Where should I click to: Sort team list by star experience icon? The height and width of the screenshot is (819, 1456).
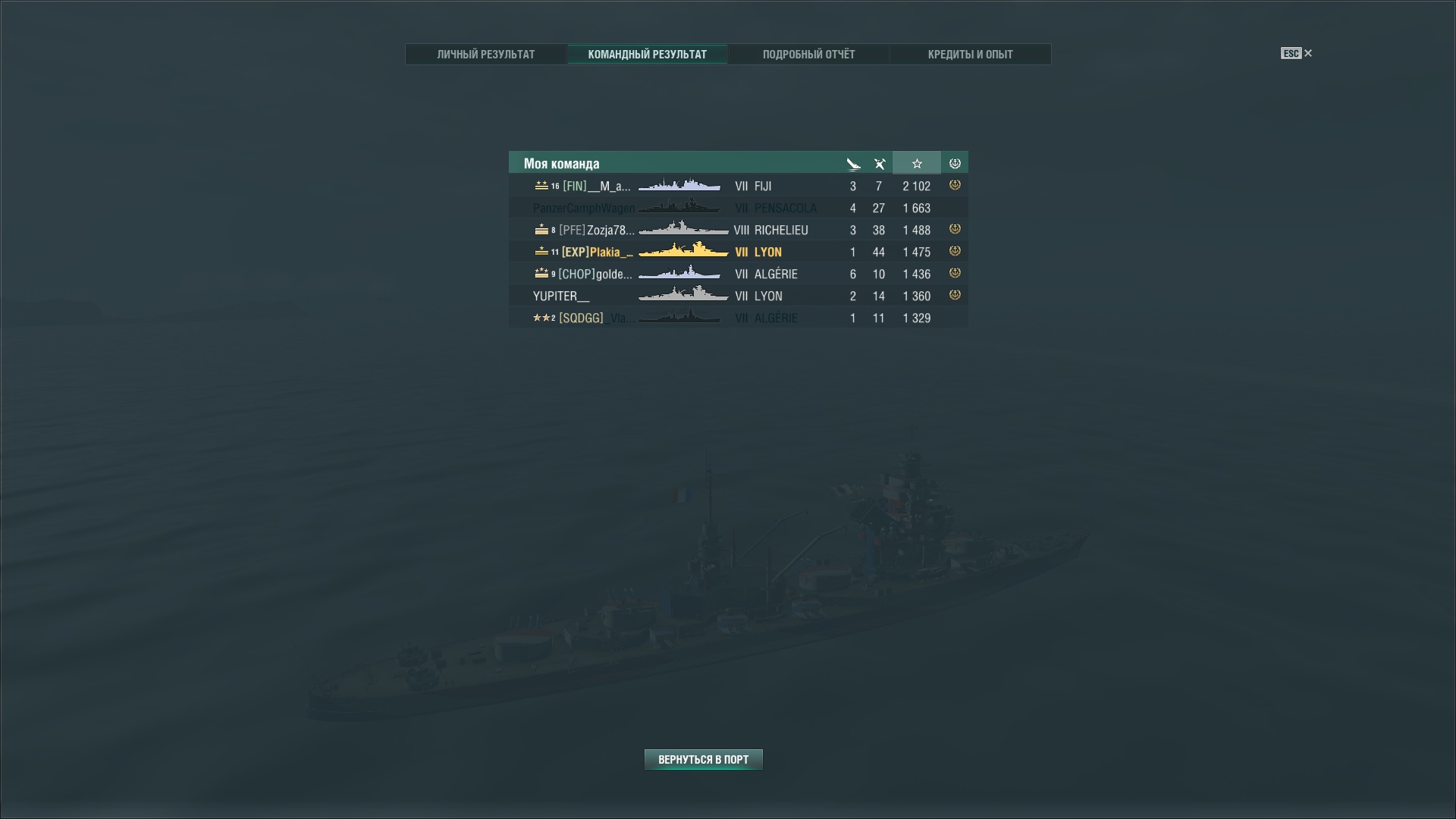click(917, 164)
